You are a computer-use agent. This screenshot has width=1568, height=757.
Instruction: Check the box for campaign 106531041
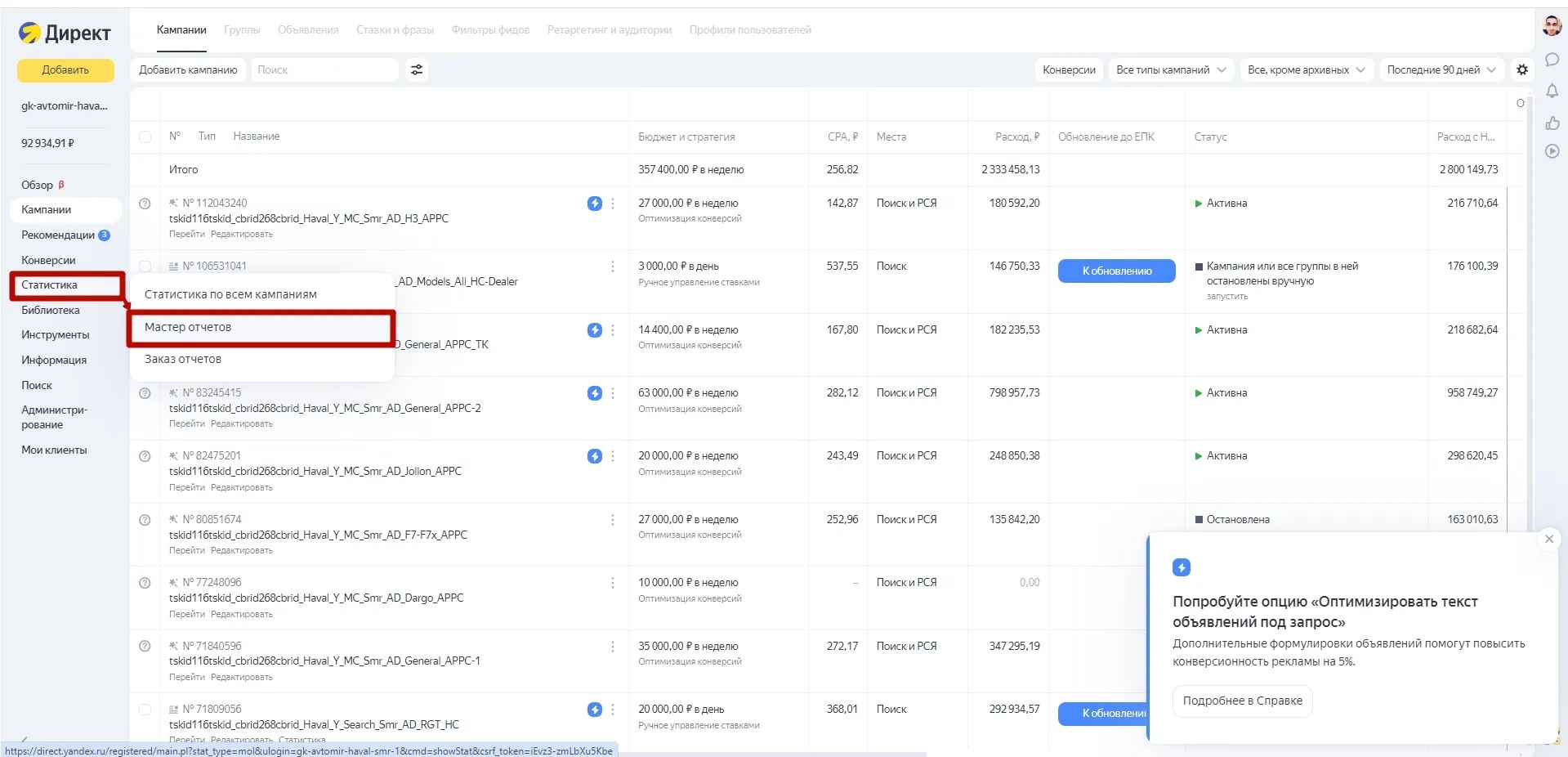pos(145,267)
